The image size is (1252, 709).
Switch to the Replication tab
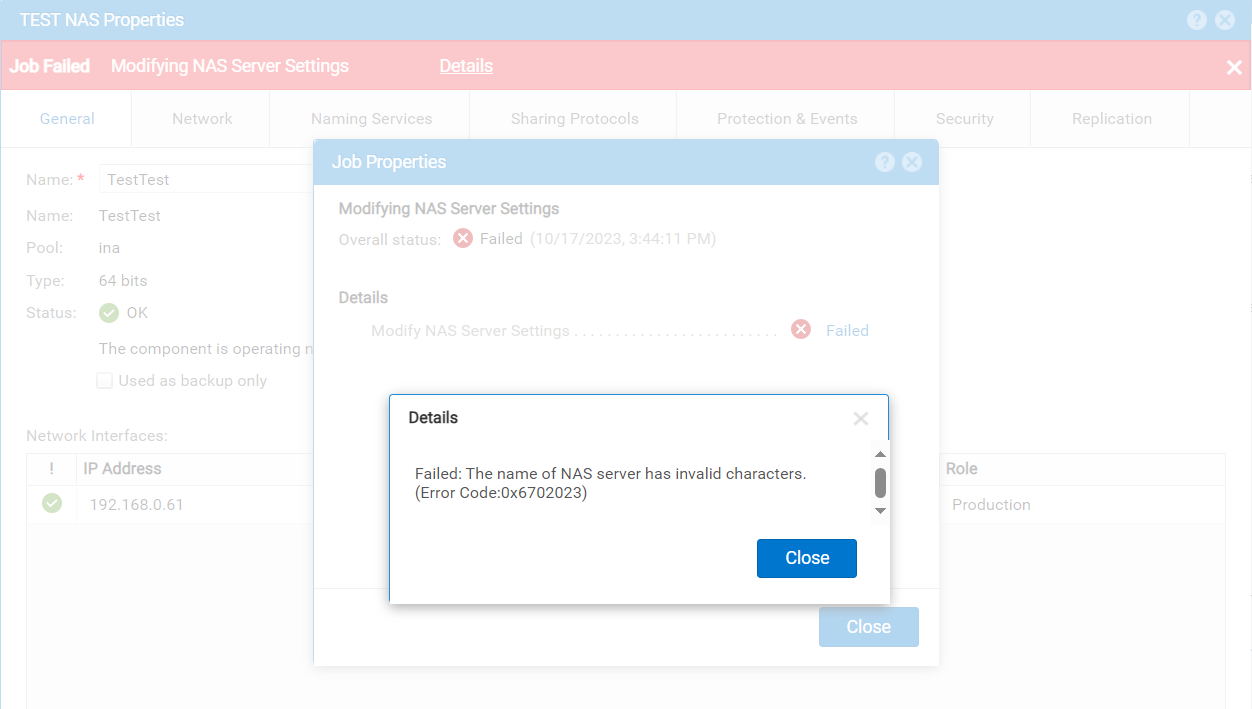click(1110, 118)
